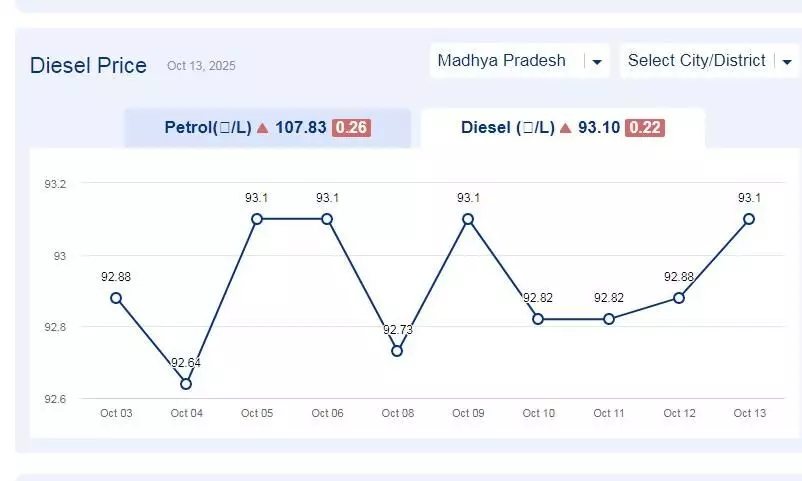Click the Oct 08 data point 92.73

click(397, 351)
